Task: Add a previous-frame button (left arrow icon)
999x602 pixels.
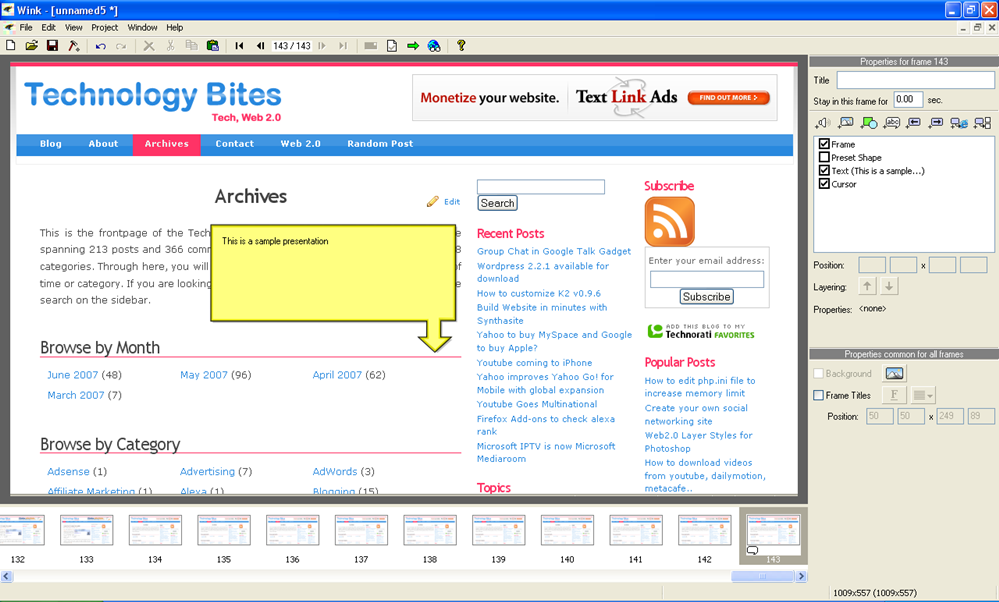Action: (x=914, y=122)
